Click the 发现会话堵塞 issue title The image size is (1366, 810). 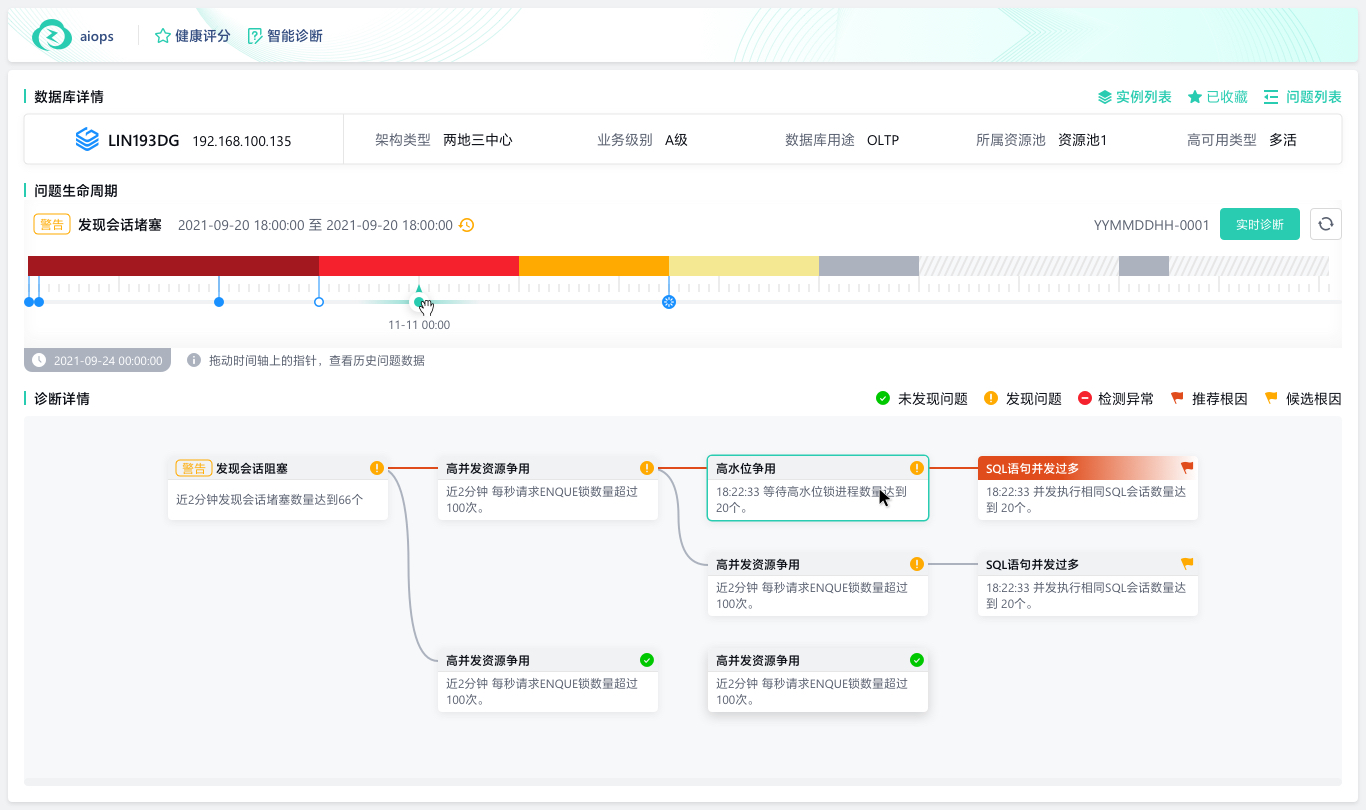pos(120,225)
